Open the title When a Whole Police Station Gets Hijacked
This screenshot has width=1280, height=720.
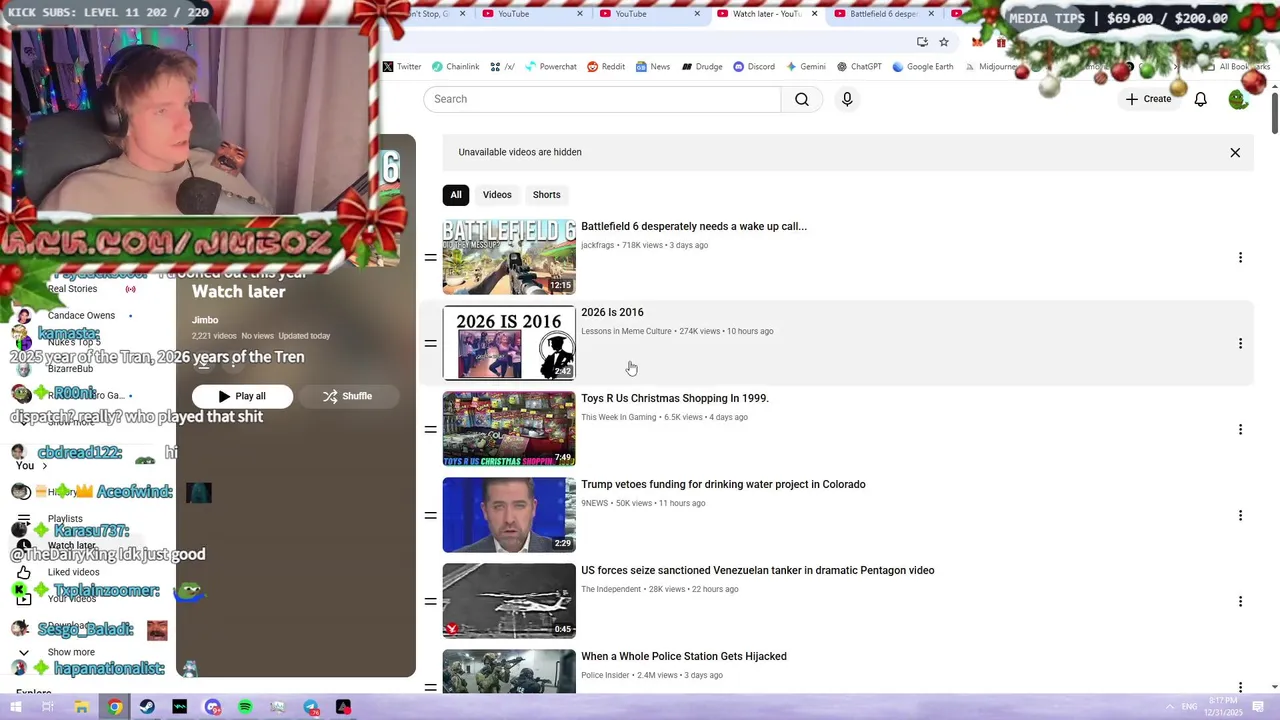[684, 656]
